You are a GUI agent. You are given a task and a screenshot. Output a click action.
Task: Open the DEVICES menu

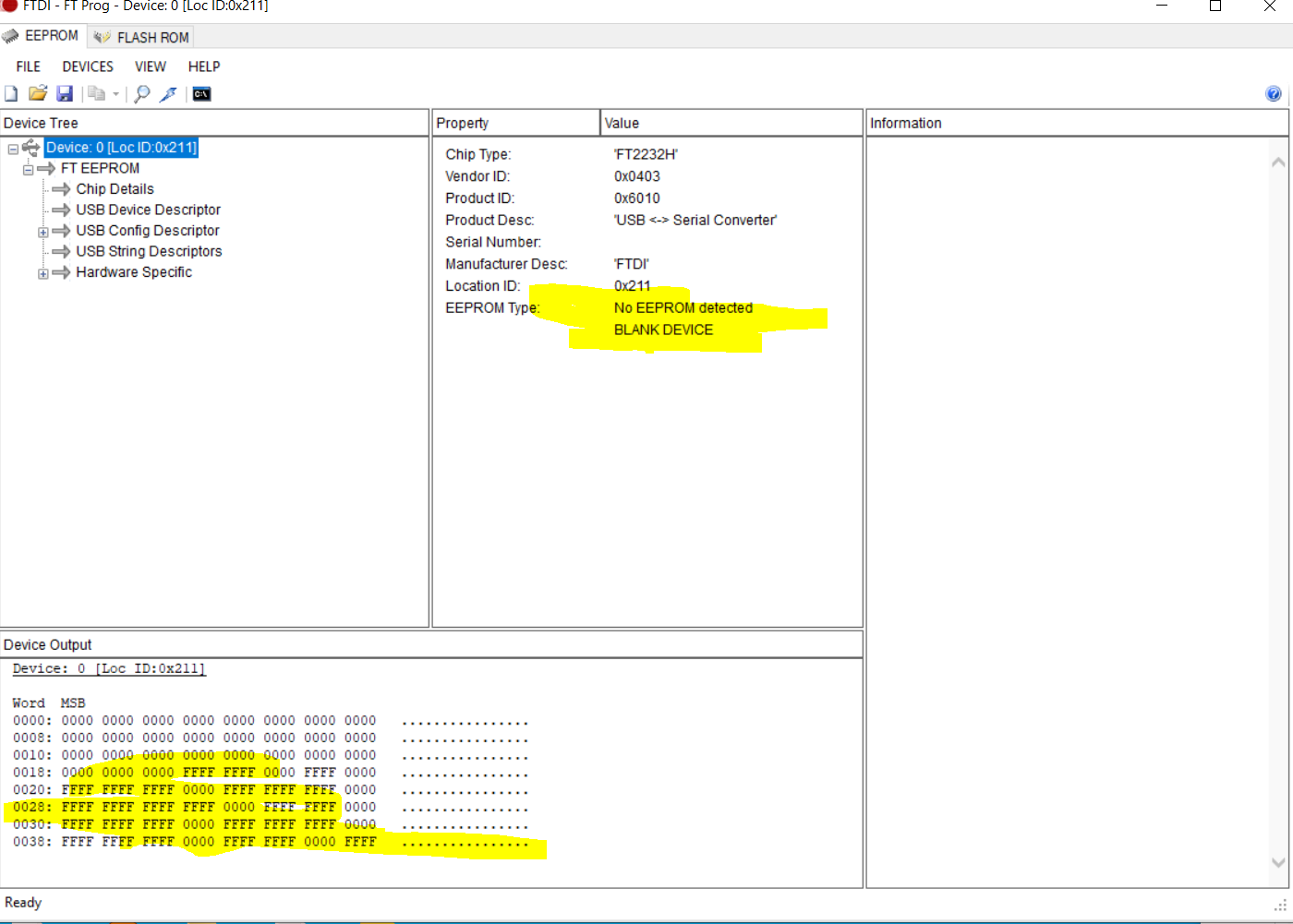88,66
